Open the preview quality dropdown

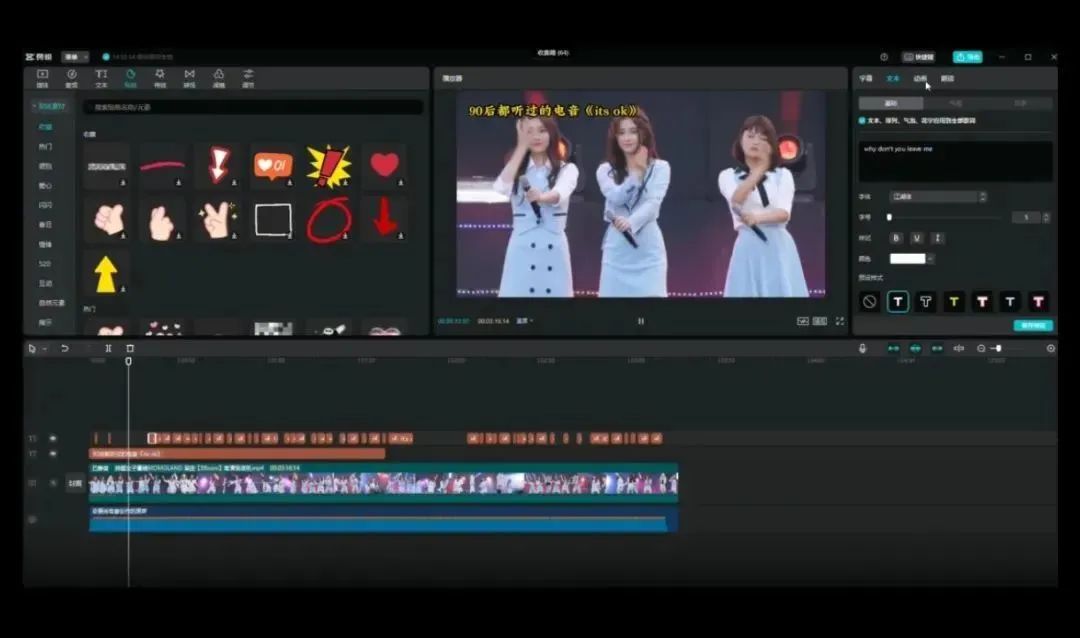pos(525,321)
